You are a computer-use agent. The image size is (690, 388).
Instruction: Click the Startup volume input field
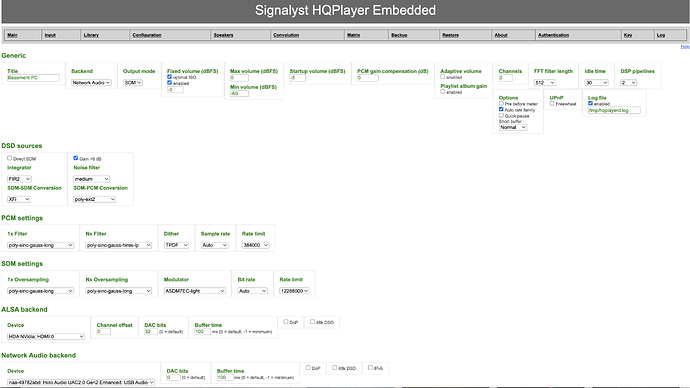297,78
